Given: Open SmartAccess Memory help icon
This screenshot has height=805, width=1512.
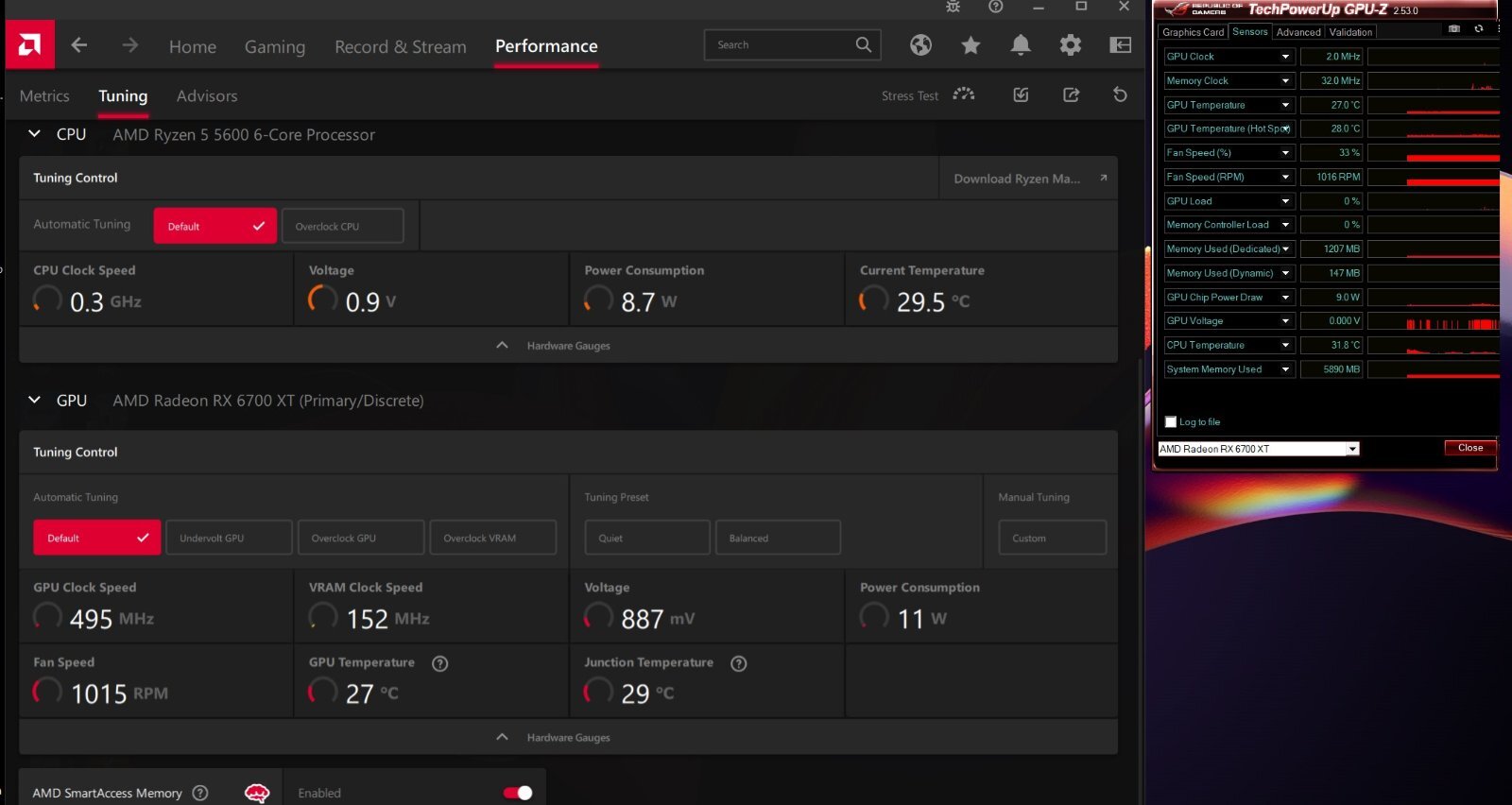Looking at the screenshot, I should tap(200, 793).
